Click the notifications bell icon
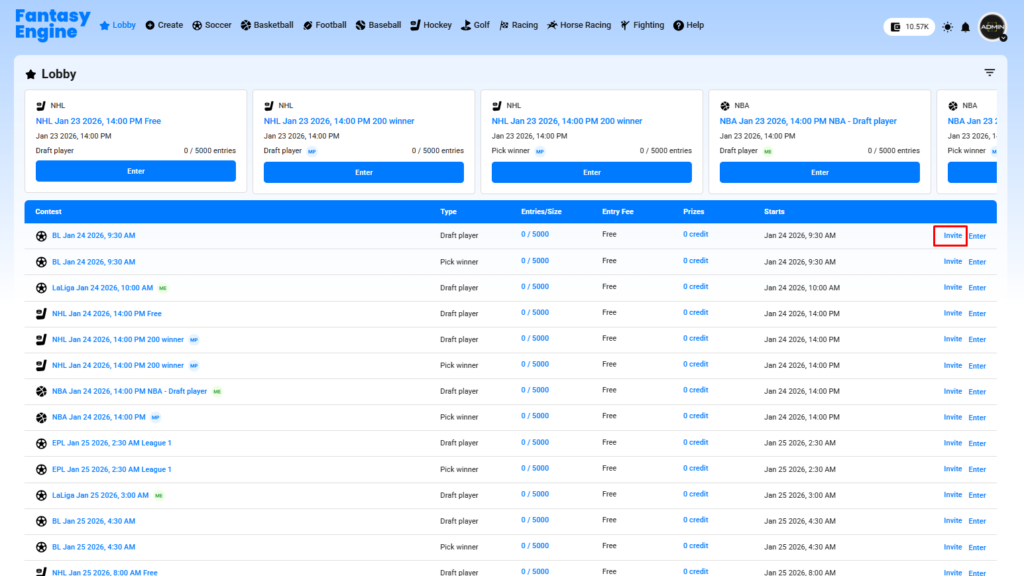Viewport: 1024px width, 576px height. (965, 27)
